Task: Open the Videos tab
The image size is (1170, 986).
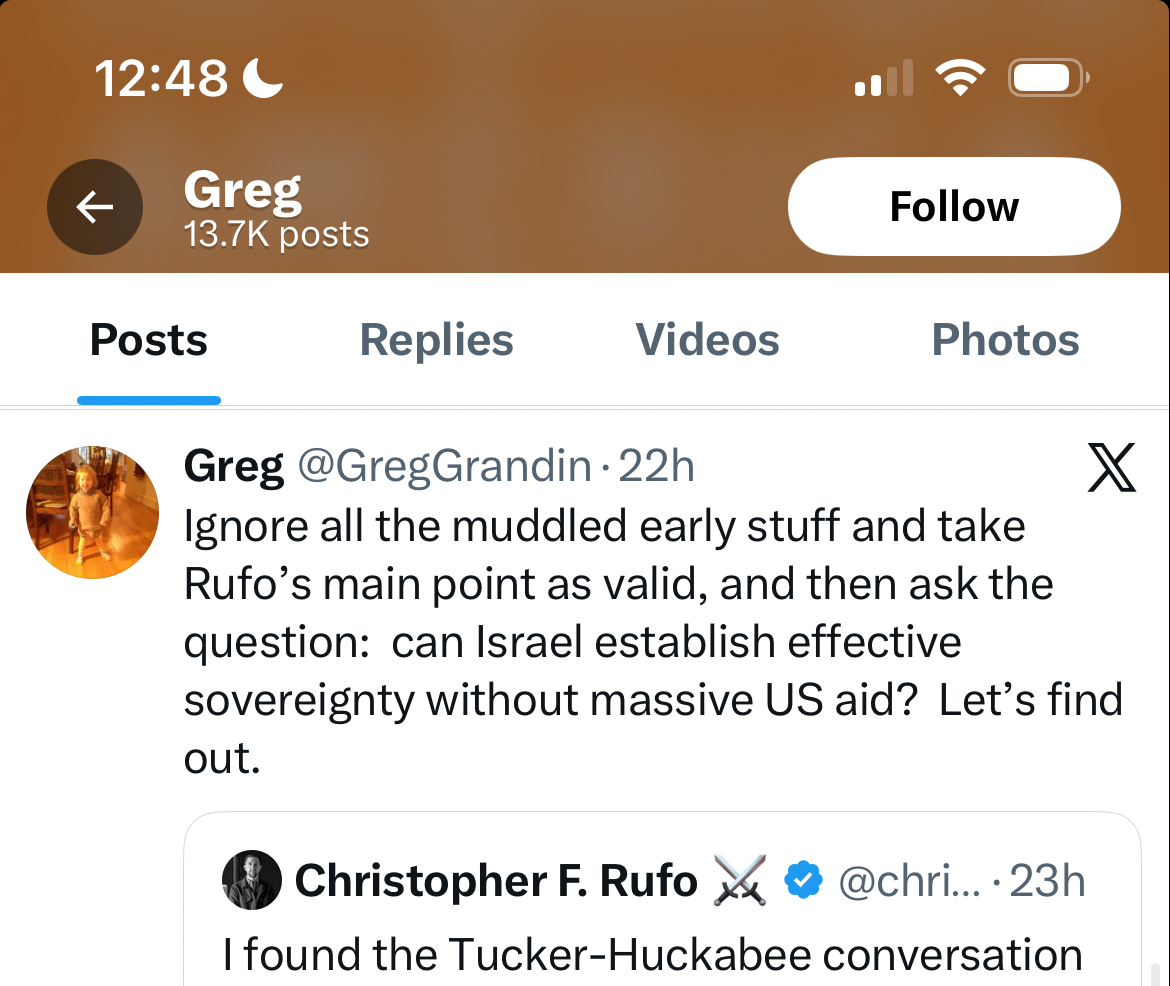Action: (707, 340)
